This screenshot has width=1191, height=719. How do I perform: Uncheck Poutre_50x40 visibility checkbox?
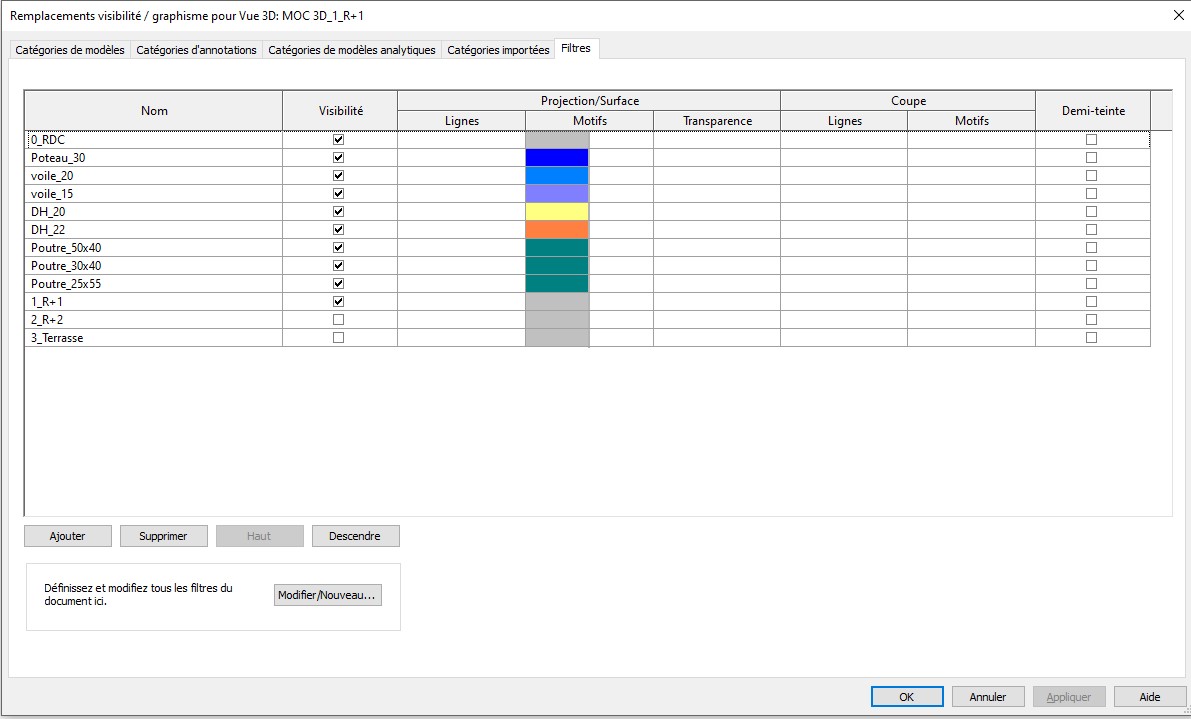coord(339,248)
